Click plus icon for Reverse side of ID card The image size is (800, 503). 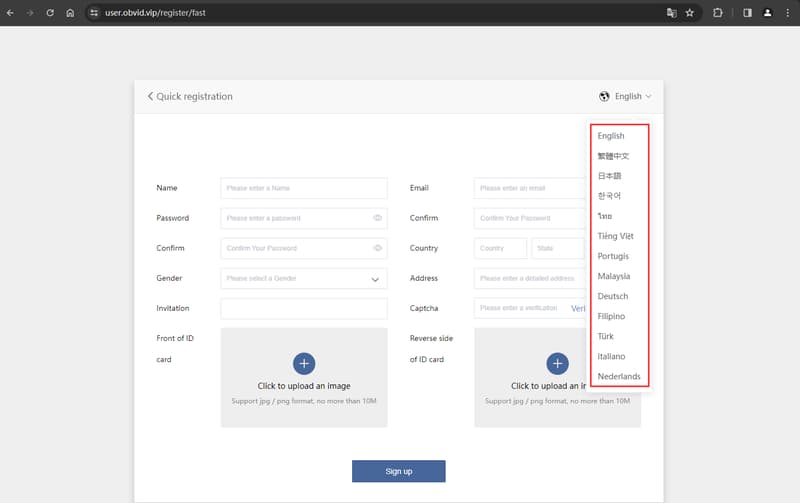point(557,363)
